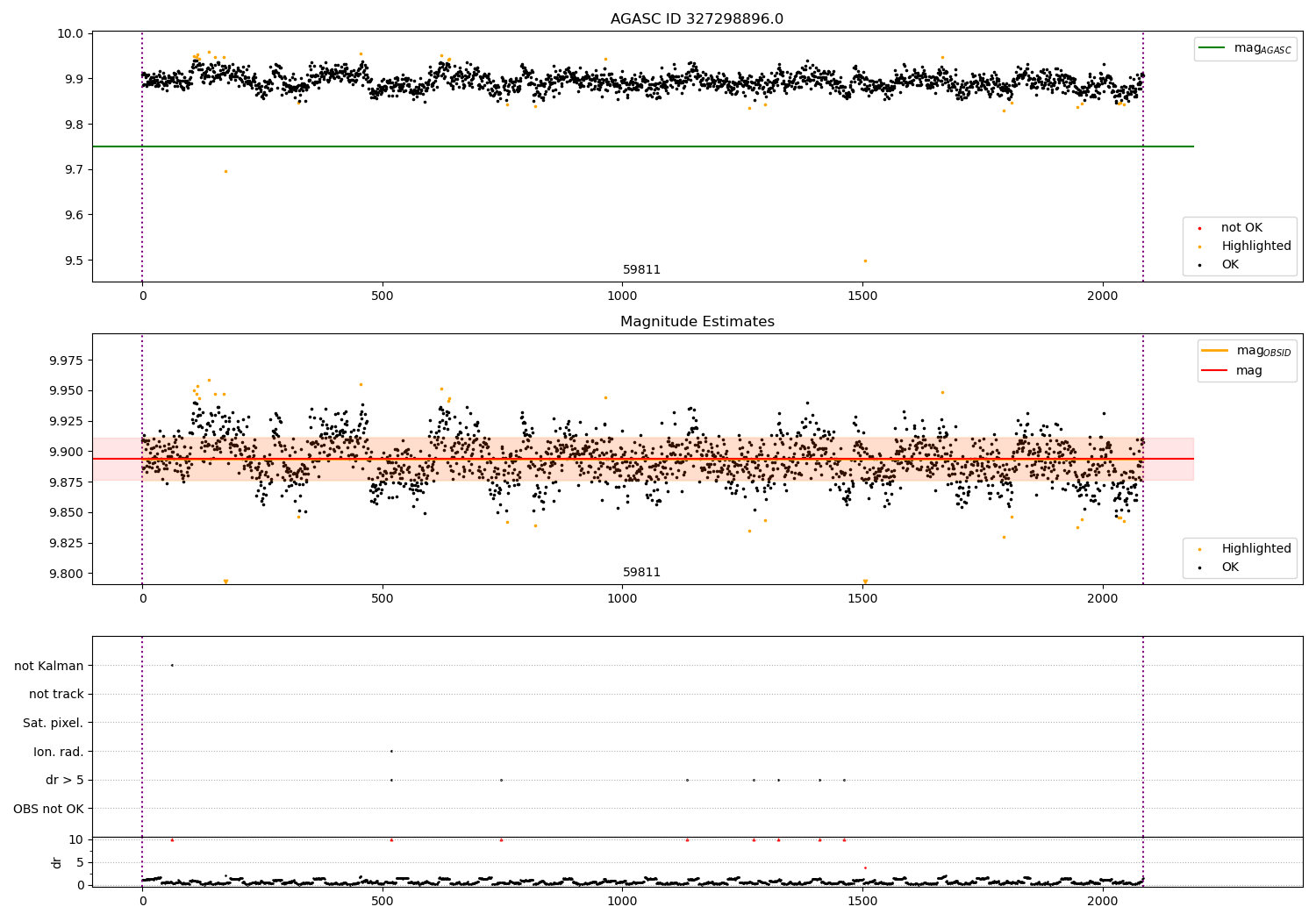Click the 59811 label in middle plot

click(x=641, y=573)
